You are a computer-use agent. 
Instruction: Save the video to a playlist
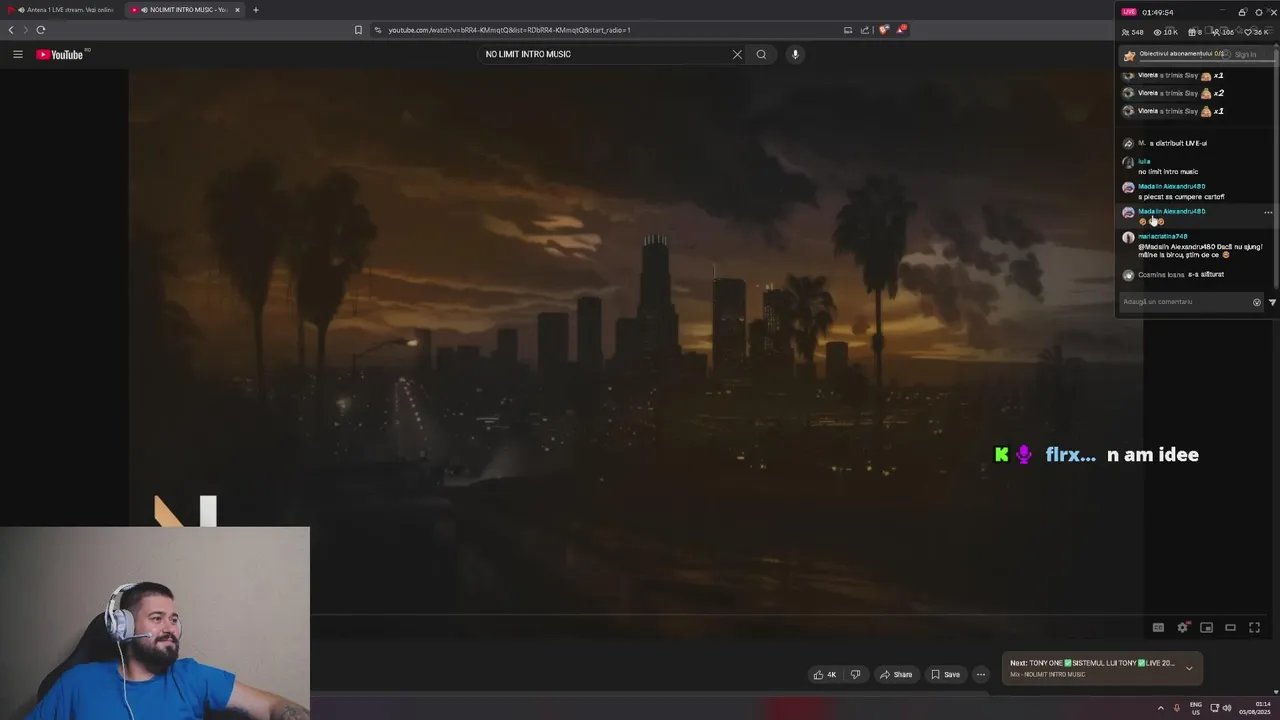tap(945, 674)
